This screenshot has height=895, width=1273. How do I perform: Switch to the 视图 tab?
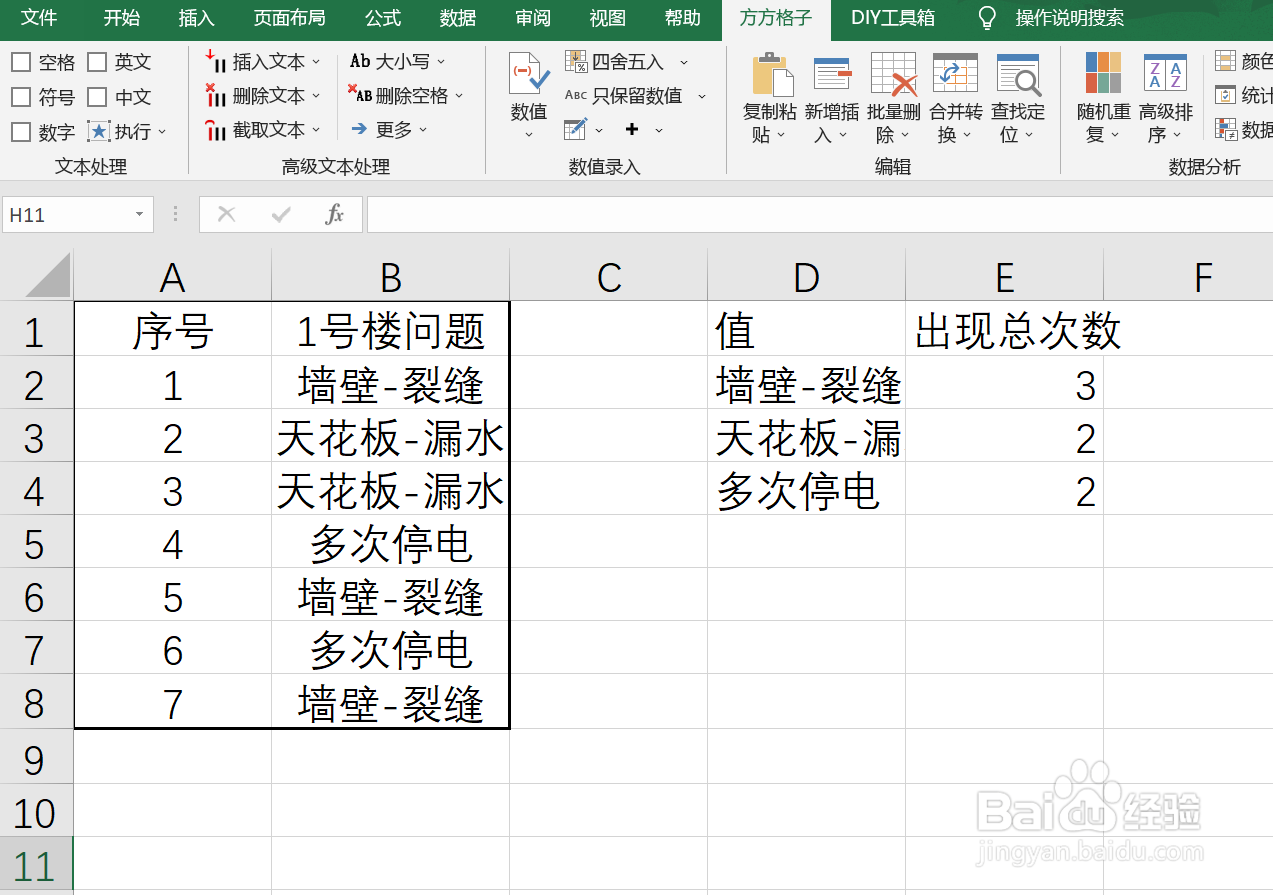click(608, 18)
